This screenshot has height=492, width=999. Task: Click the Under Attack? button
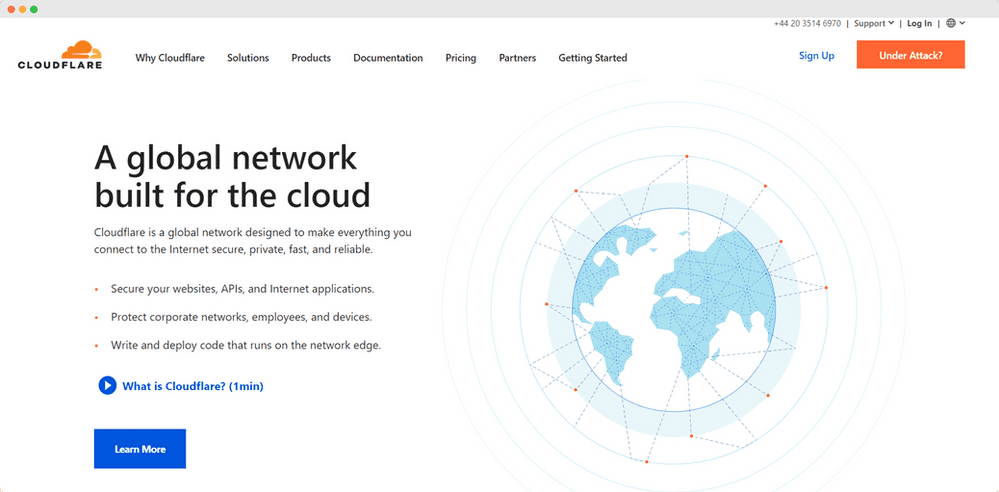(x=910, y=55)
